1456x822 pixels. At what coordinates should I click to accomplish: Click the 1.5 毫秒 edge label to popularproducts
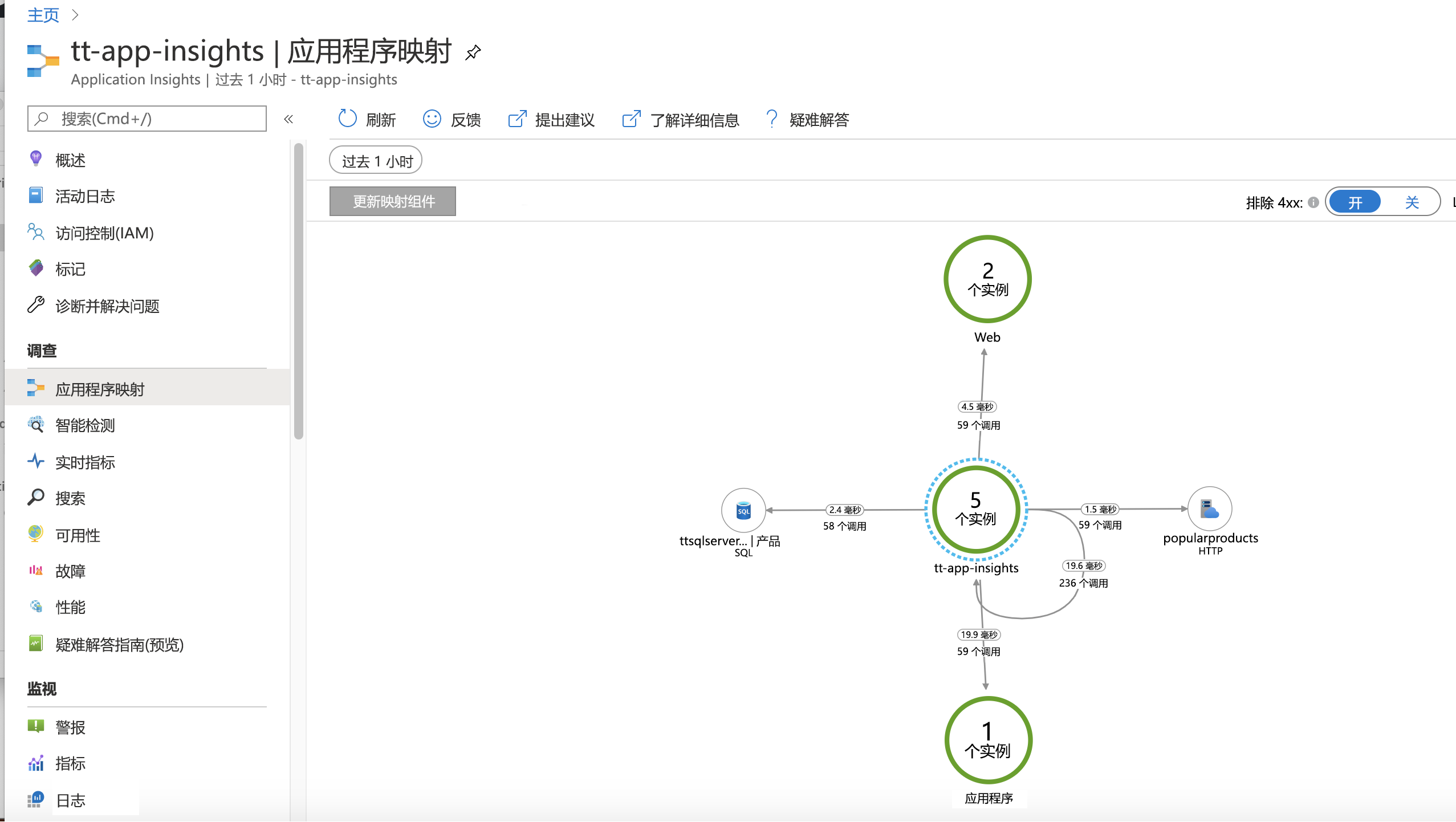1100,509
